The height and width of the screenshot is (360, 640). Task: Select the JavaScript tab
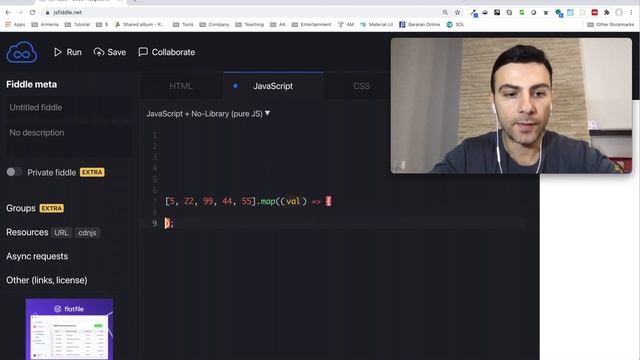coord(273,86)
